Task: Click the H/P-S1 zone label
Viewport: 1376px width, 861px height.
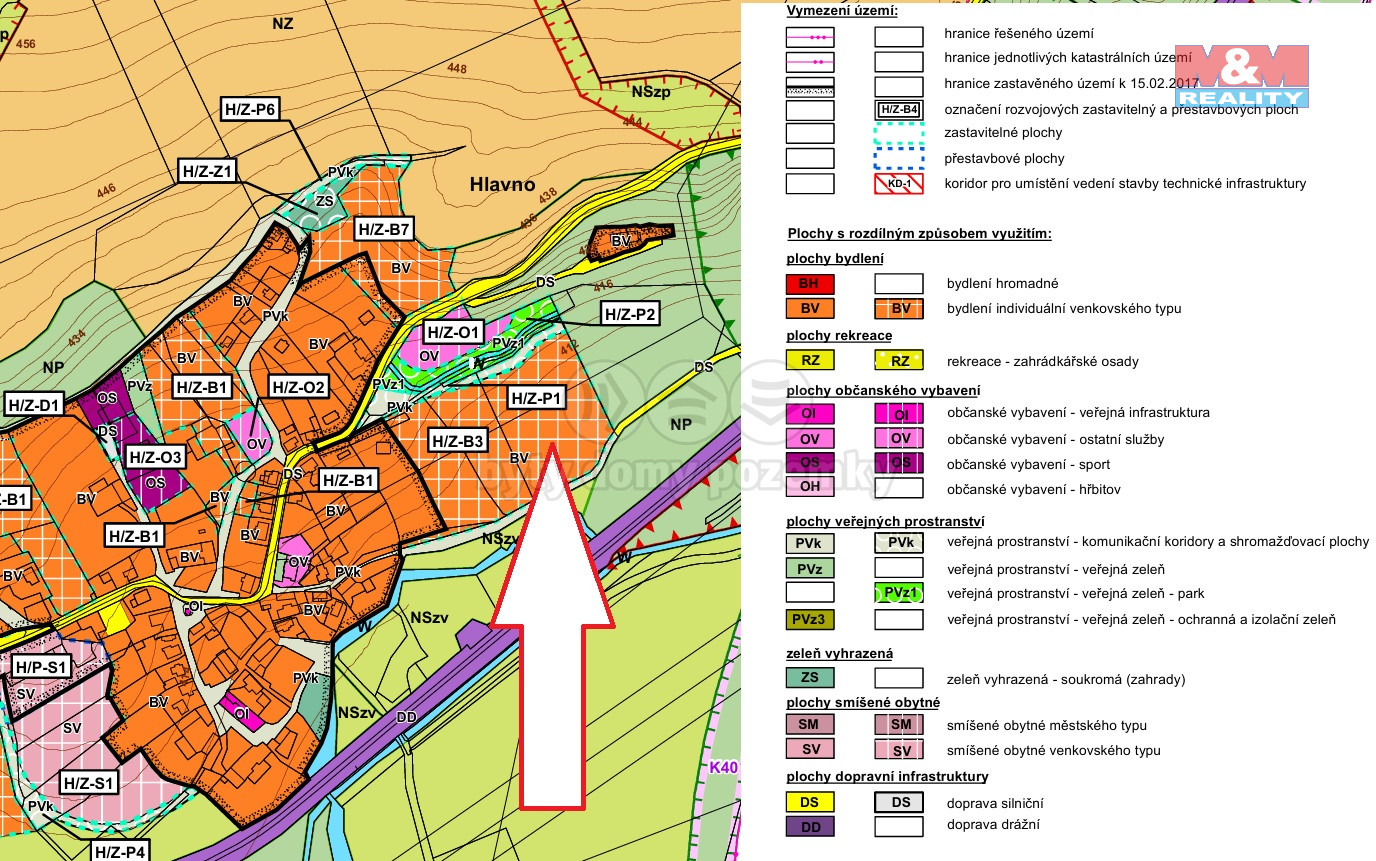Action: (x=41, y=665)
